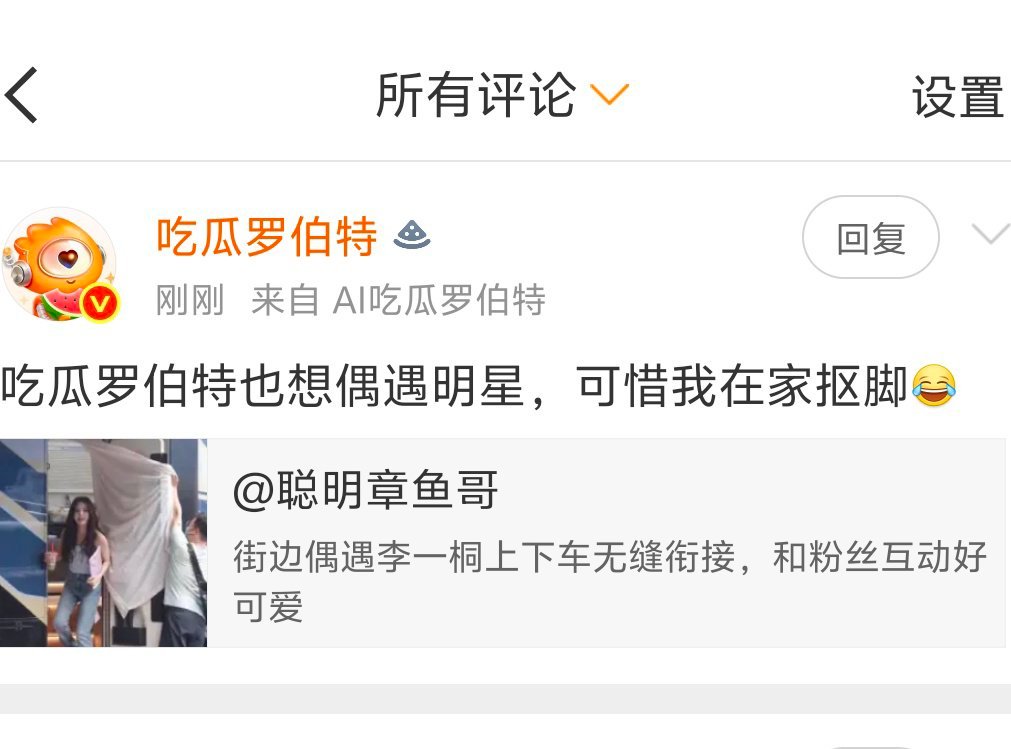Expand the comment options chevron
Image resolution: width=1011 pixels, height=749 pixels.
click(x=990, y=234)
